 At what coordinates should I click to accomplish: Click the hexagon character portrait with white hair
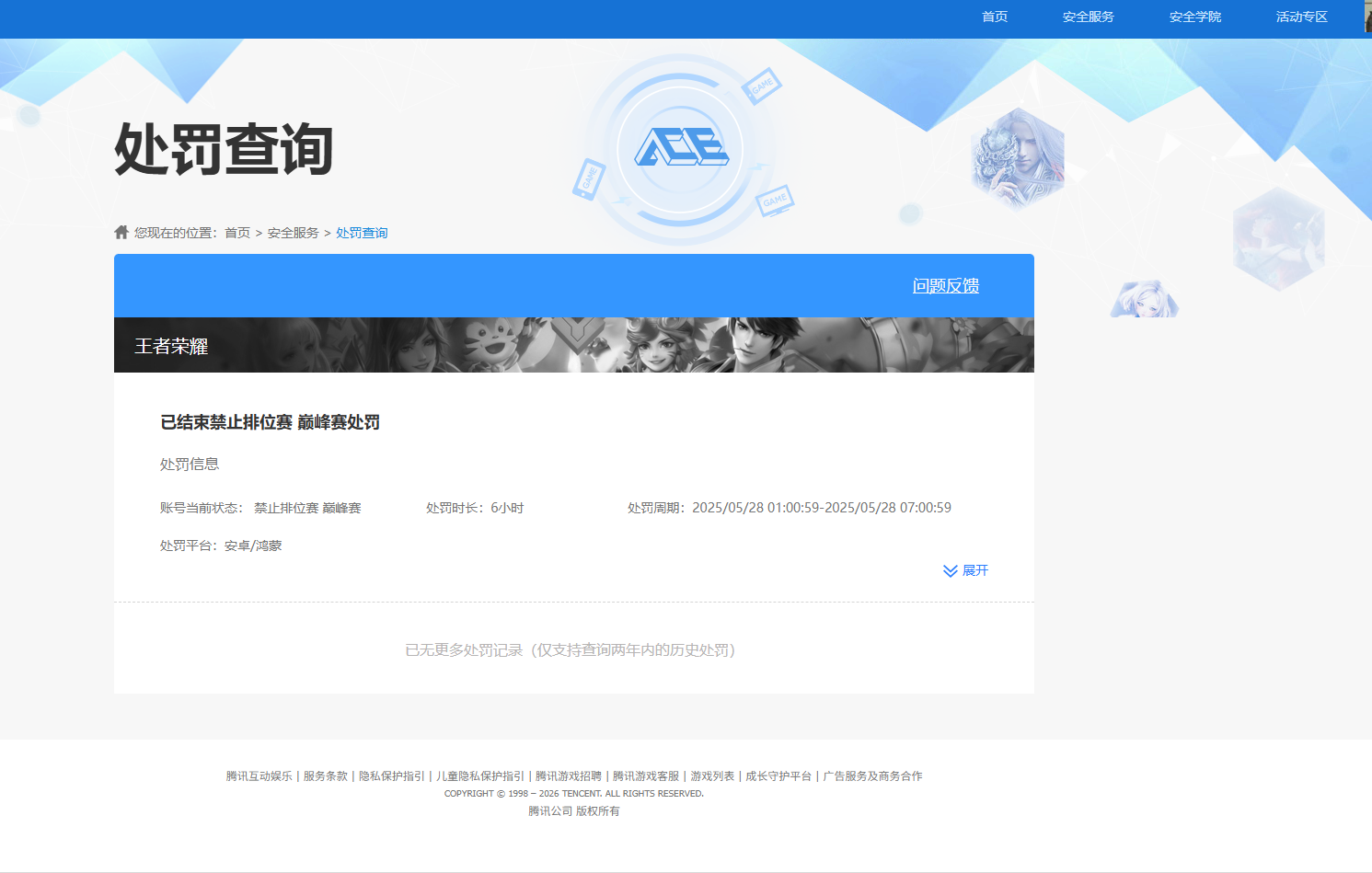pos(1018,158)
